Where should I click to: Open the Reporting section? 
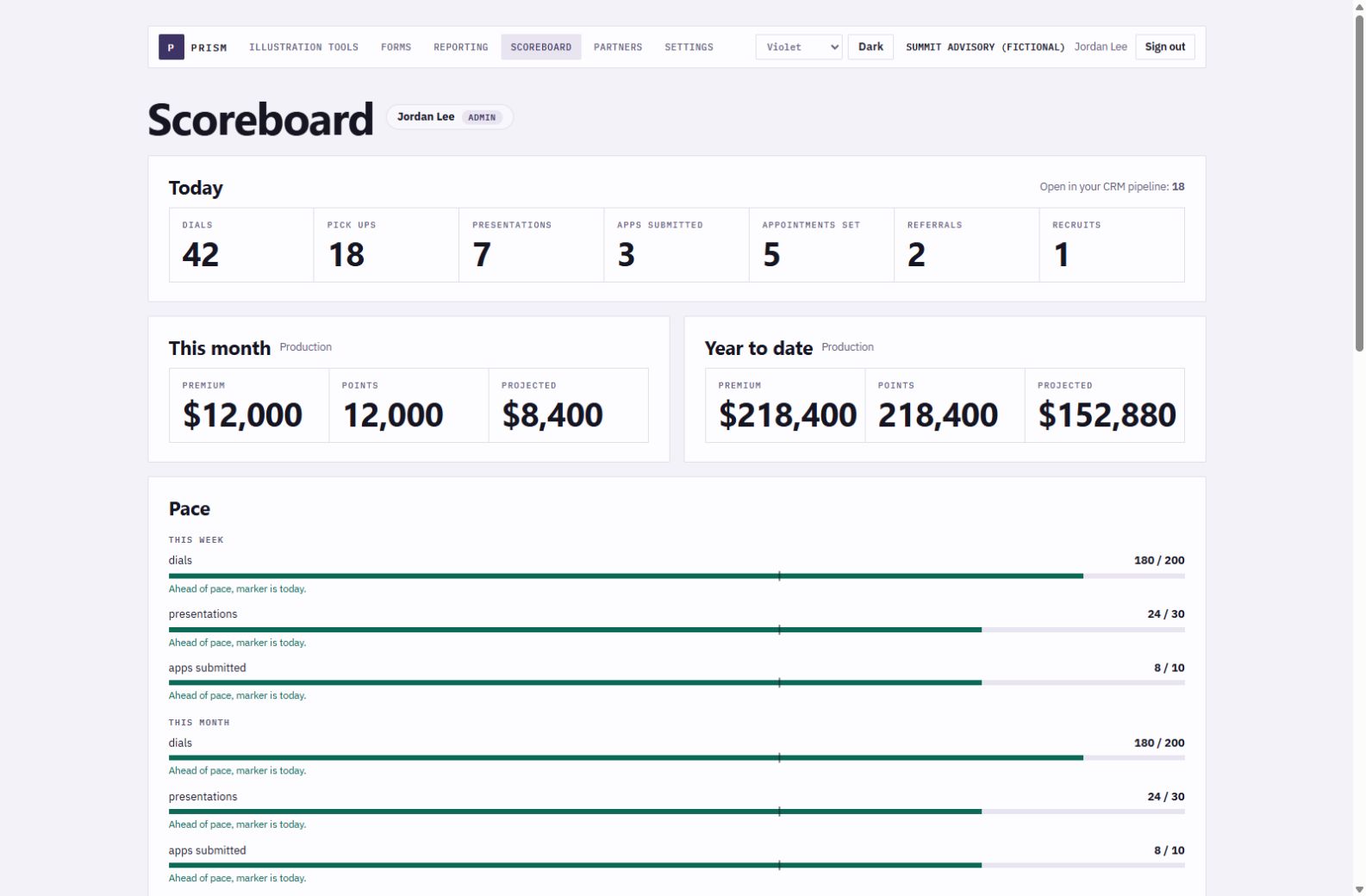coord(460,47)
